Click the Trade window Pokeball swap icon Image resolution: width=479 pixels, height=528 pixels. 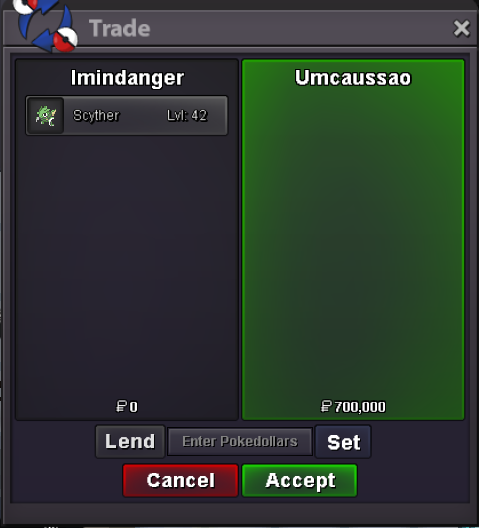click(46, 26)
